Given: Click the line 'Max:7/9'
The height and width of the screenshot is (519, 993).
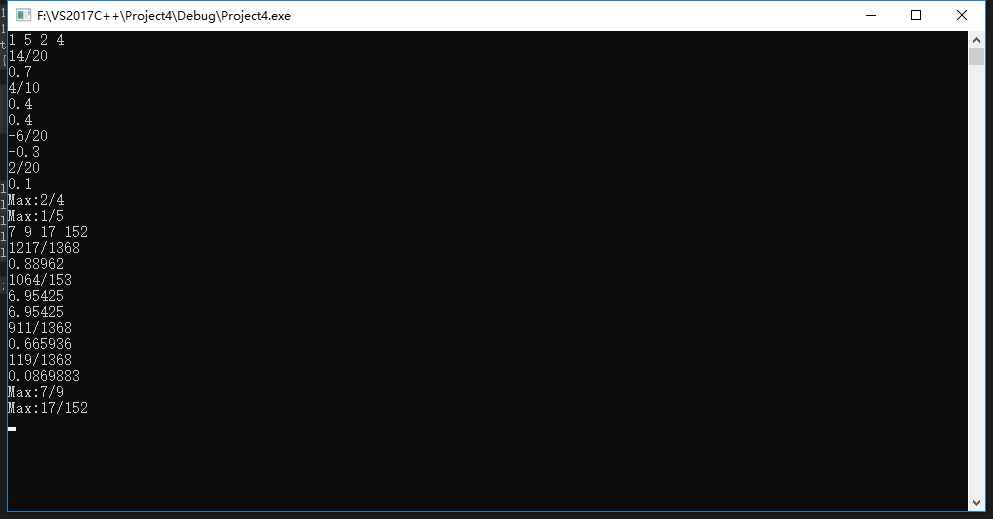Looking at the screenshot, I should click(36, 392).
